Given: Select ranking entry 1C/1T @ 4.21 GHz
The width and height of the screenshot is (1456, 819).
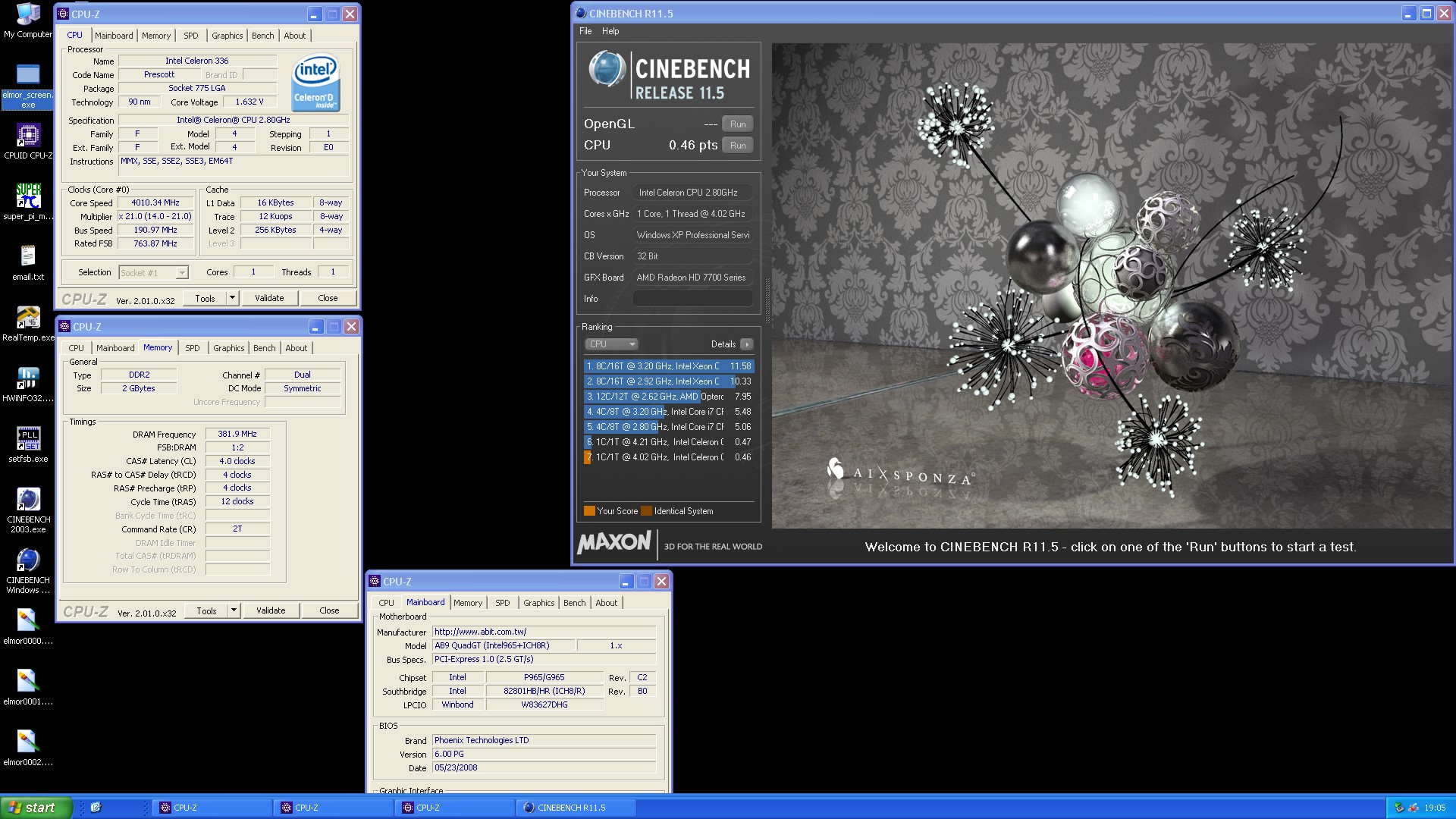Looking at the screenshot, I should click(x=669, y=442).
